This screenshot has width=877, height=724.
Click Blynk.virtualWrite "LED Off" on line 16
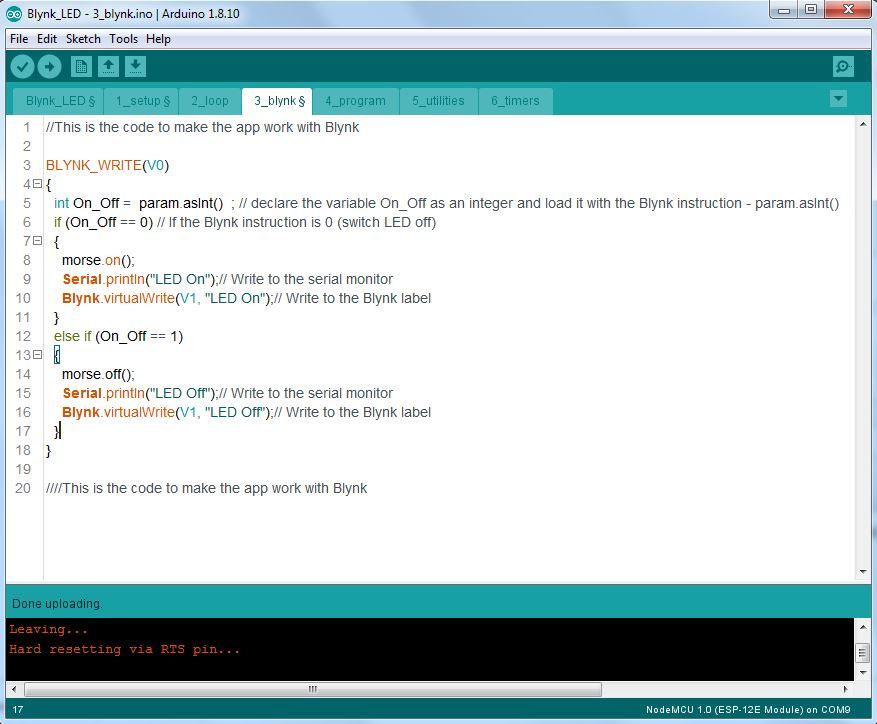(167, 412)
